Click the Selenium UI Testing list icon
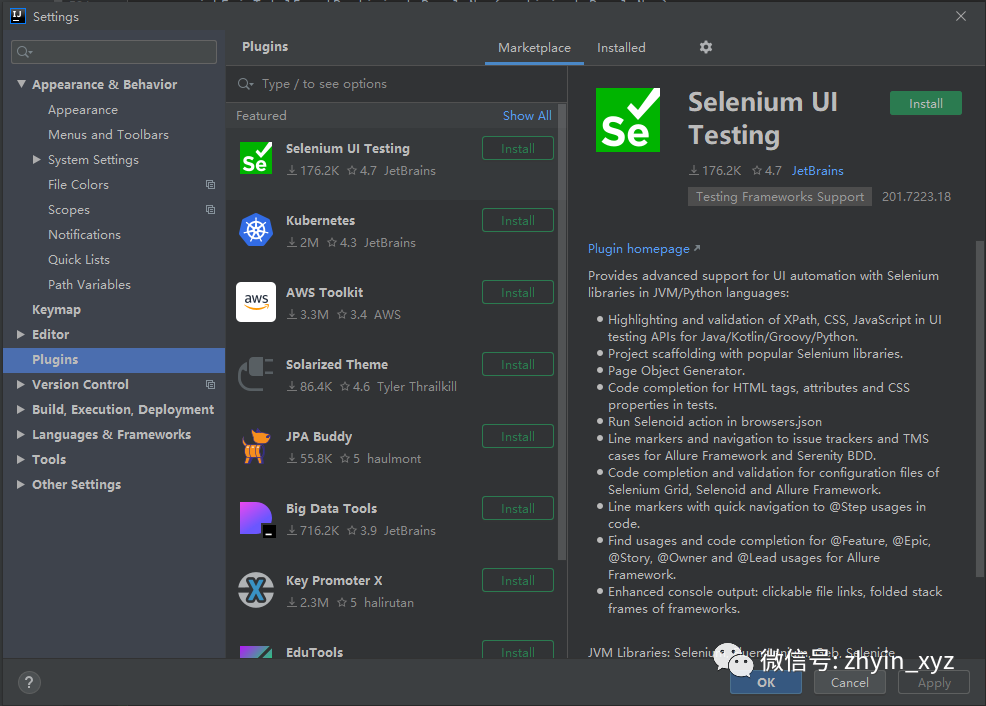 click(256, 158)
